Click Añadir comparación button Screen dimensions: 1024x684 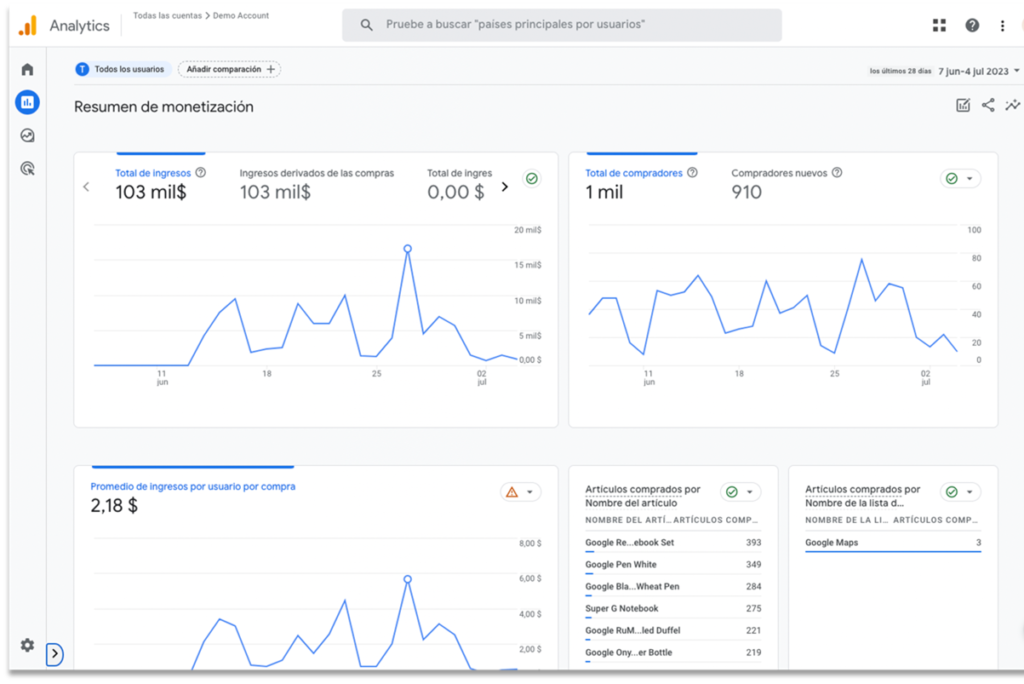(x=230, y=69)
